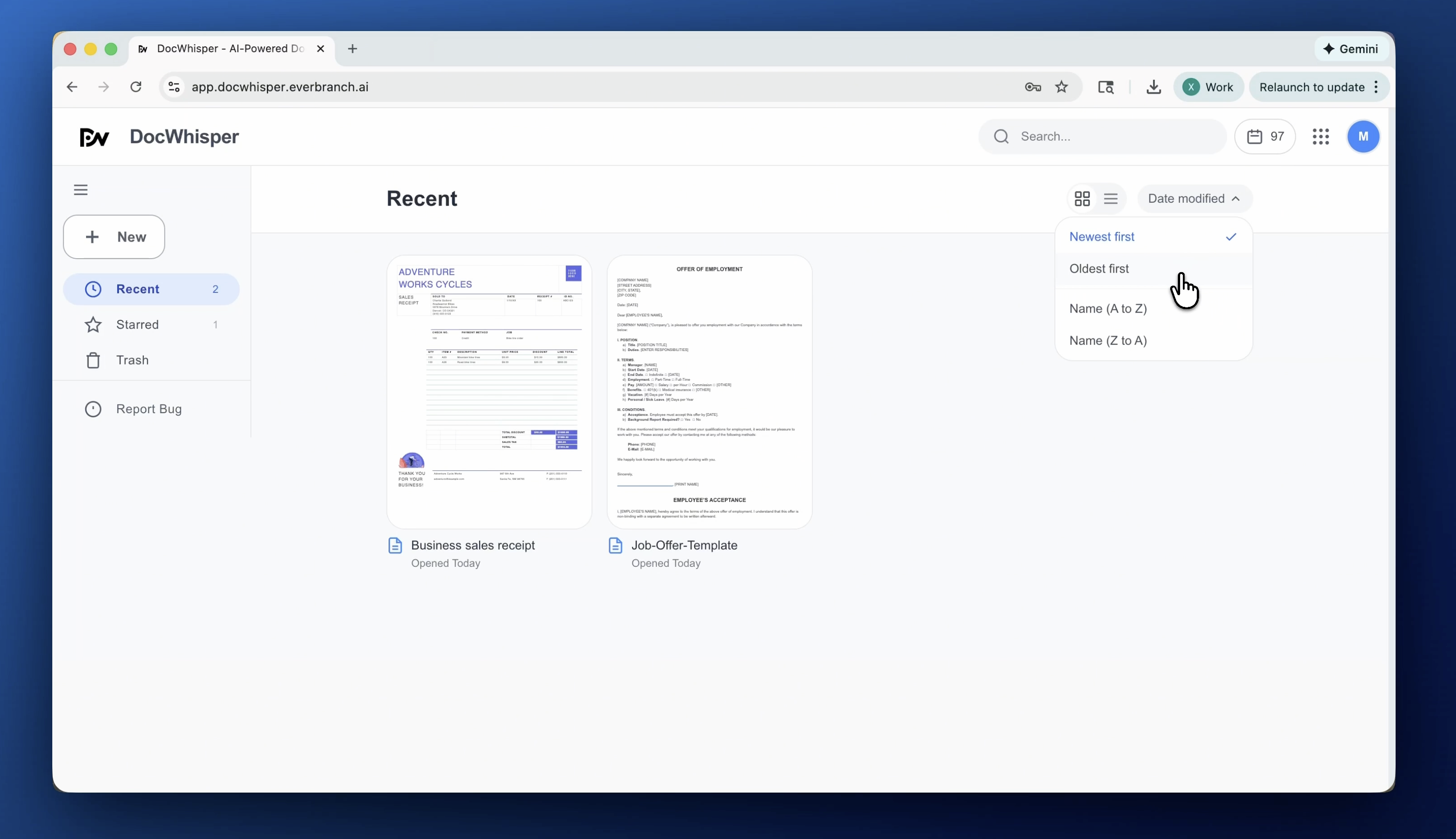Open Gemini in the browser toolbar
This screenshot has width=1456, height=839.
click(x=1351, y=48)
